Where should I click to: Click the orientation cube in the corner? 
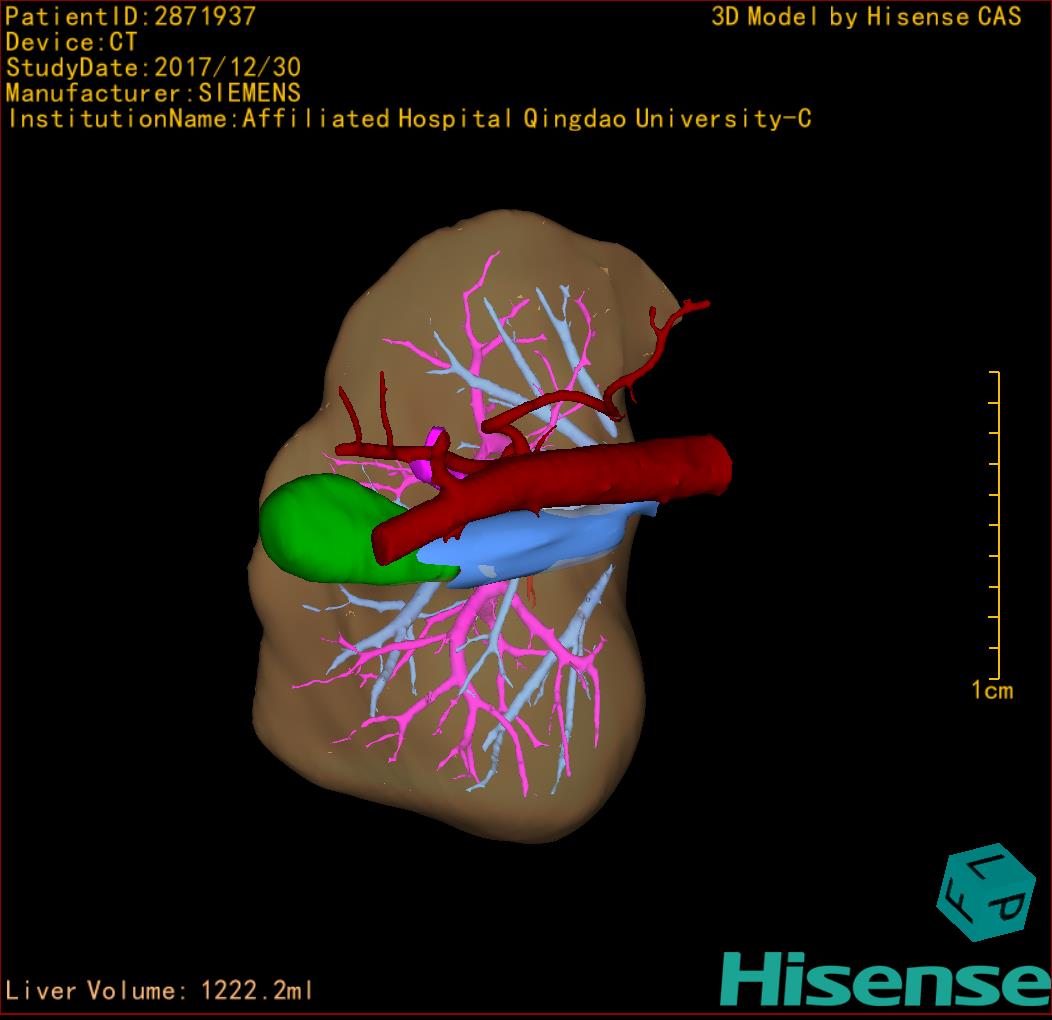pyautogui.click(x=986, y=892)
